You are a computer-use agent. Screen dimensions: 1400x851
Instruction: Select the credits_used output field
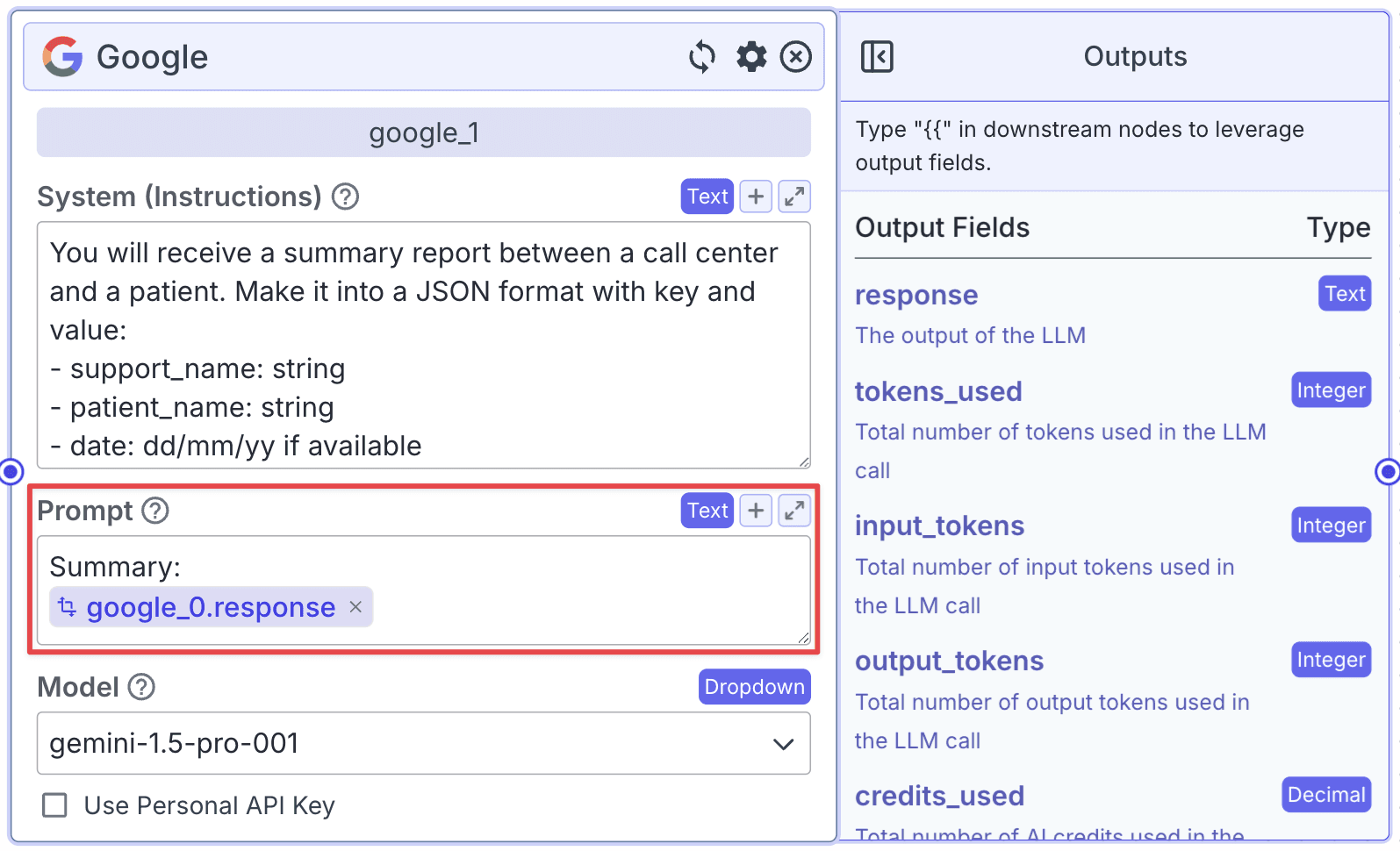pyautogui.click(x=940, y=797)
